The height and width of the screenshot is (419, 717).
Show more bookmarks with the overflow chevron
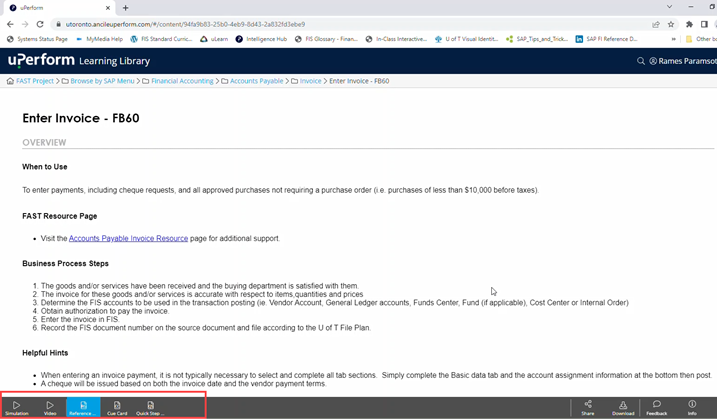673,39
